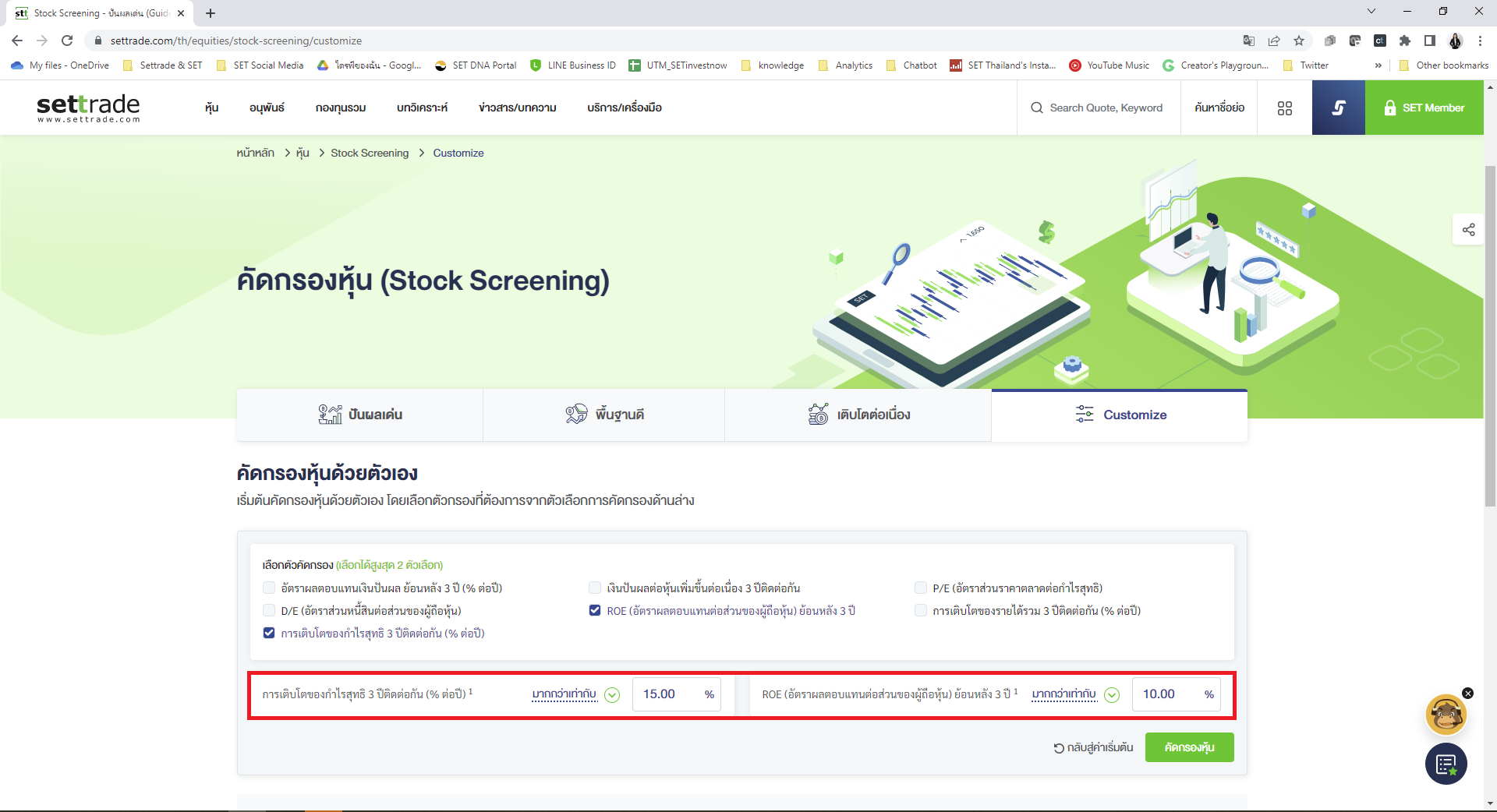
Task: Click the คัดกรองหุ้น screening button
Action: point(1189,747)
